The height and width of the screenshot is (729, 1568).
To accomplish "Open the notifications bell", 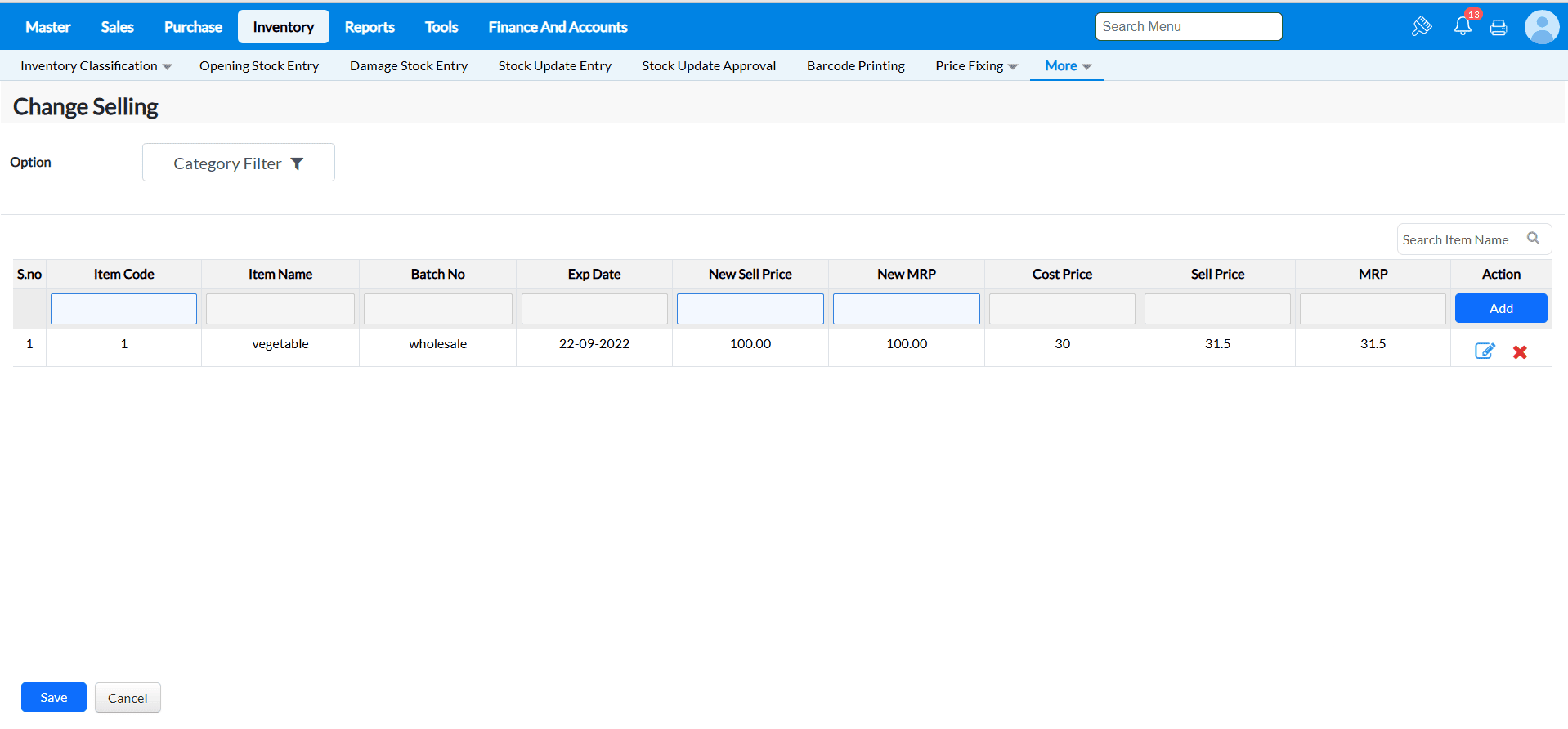I will (1463, 26).
